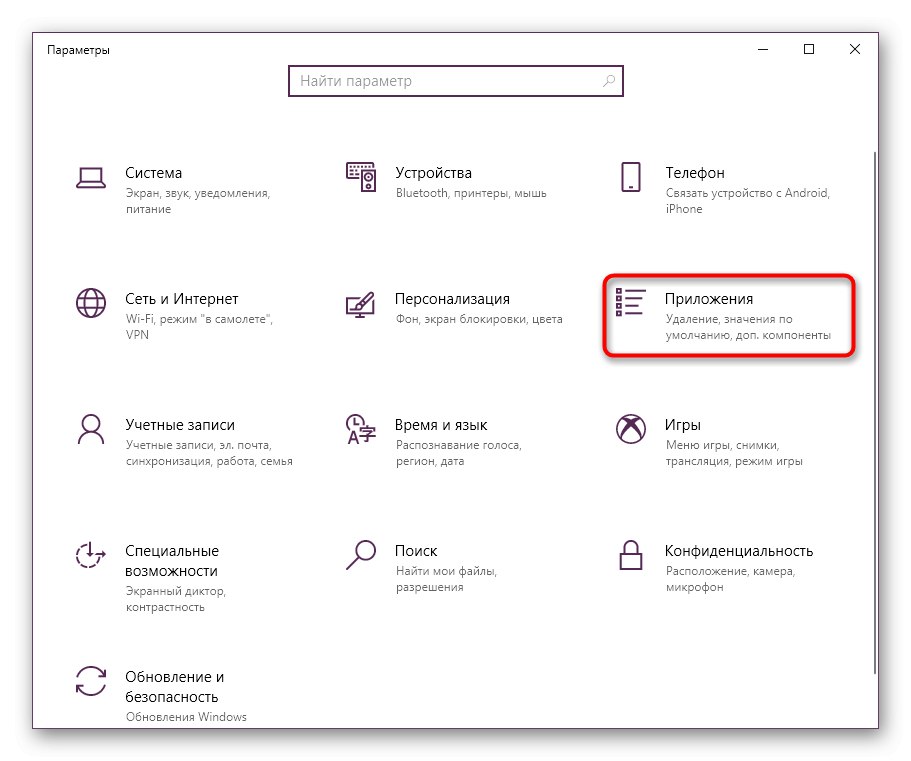The height and width of the screenshot is (761, 911).
Task: Select the Время и язык clock icon
Action: pos(360,429)
